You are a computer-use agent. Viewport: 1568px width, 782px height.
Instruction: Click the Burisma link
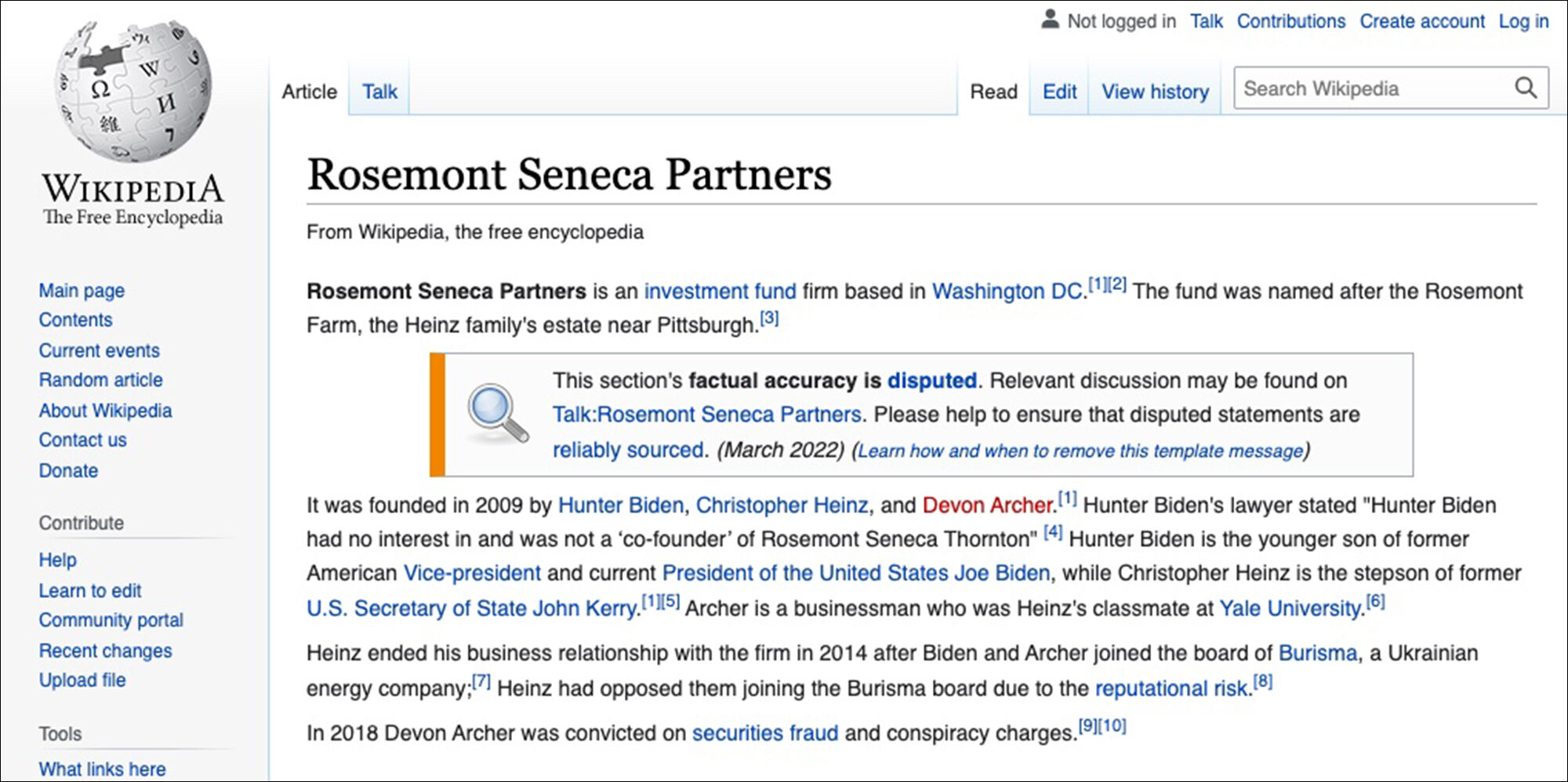[x=1318, y=653]
